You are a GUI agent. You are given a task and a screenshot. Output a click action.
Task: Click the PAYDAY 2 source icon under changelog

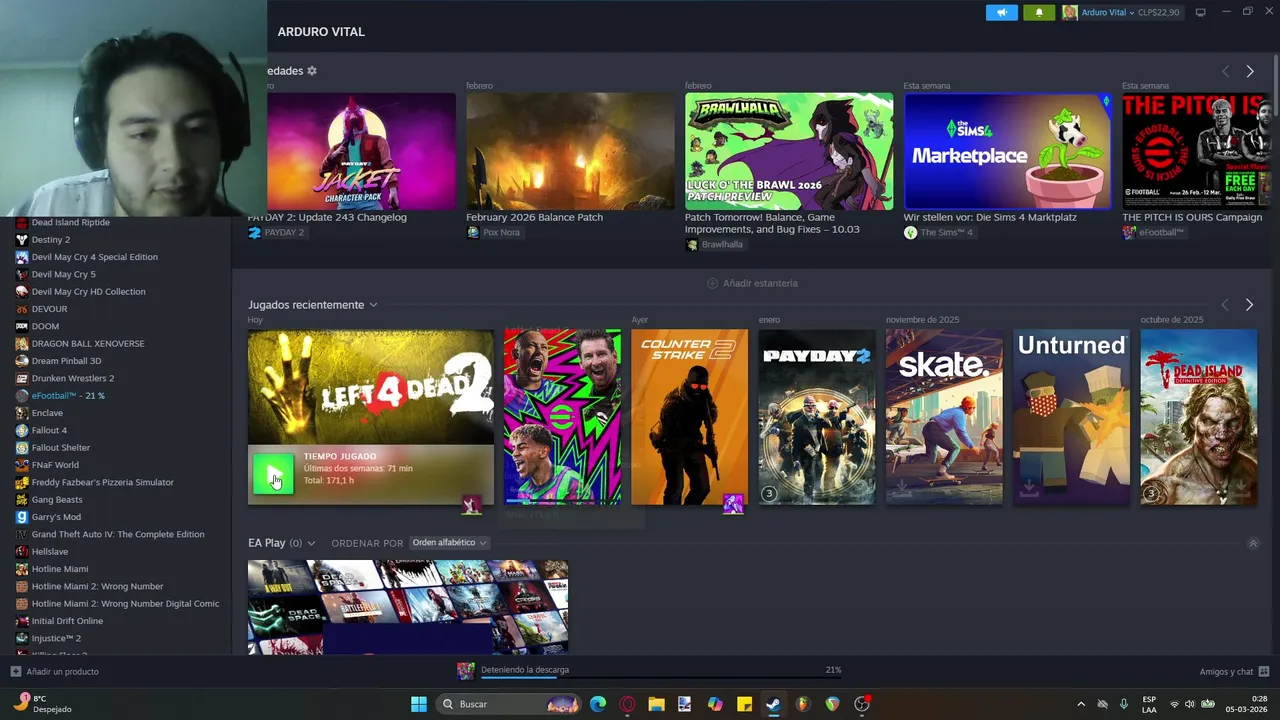(254, 233)
